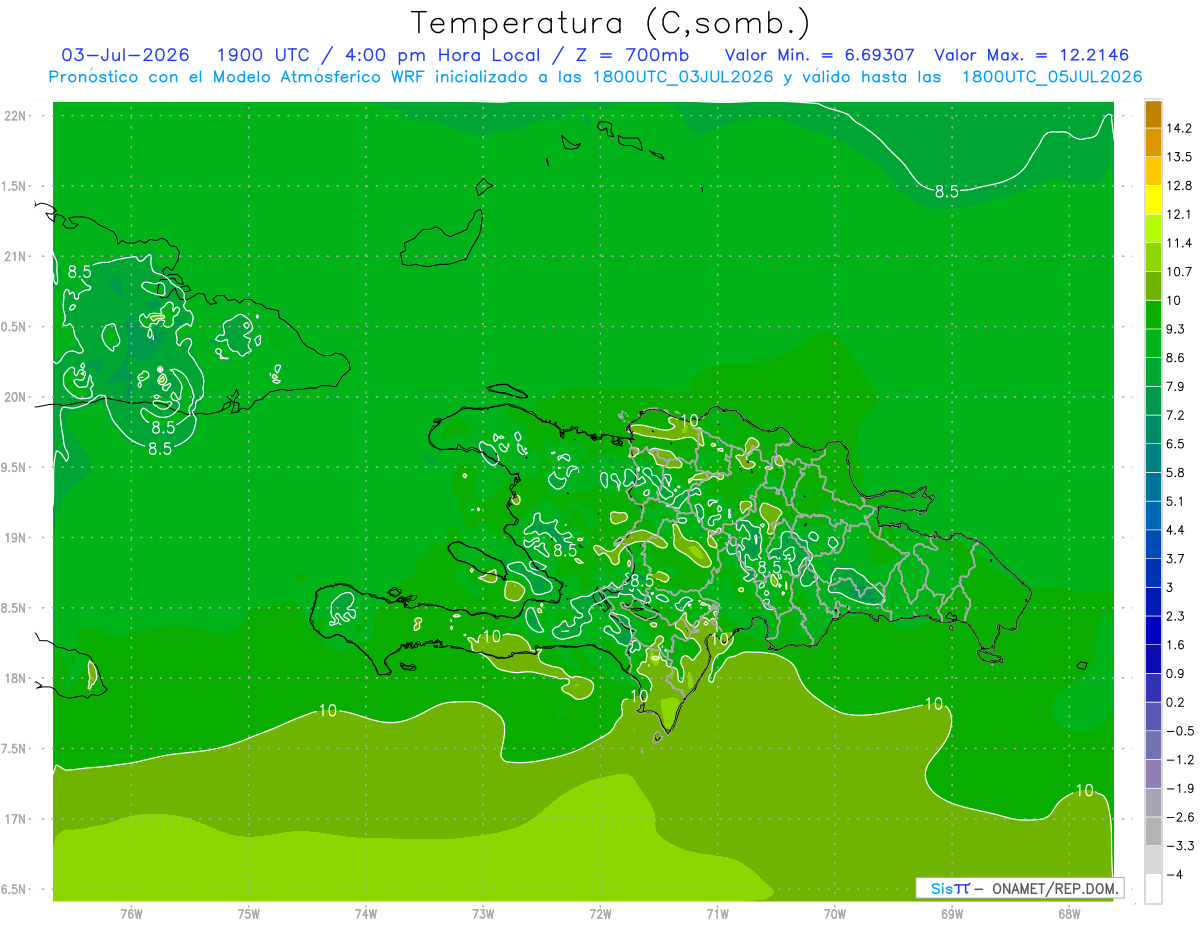This screenshot has height=927, width=1200.
Task: Click the gray swatch between -3.3 and -2.6
Action: tap(1153, 831)
